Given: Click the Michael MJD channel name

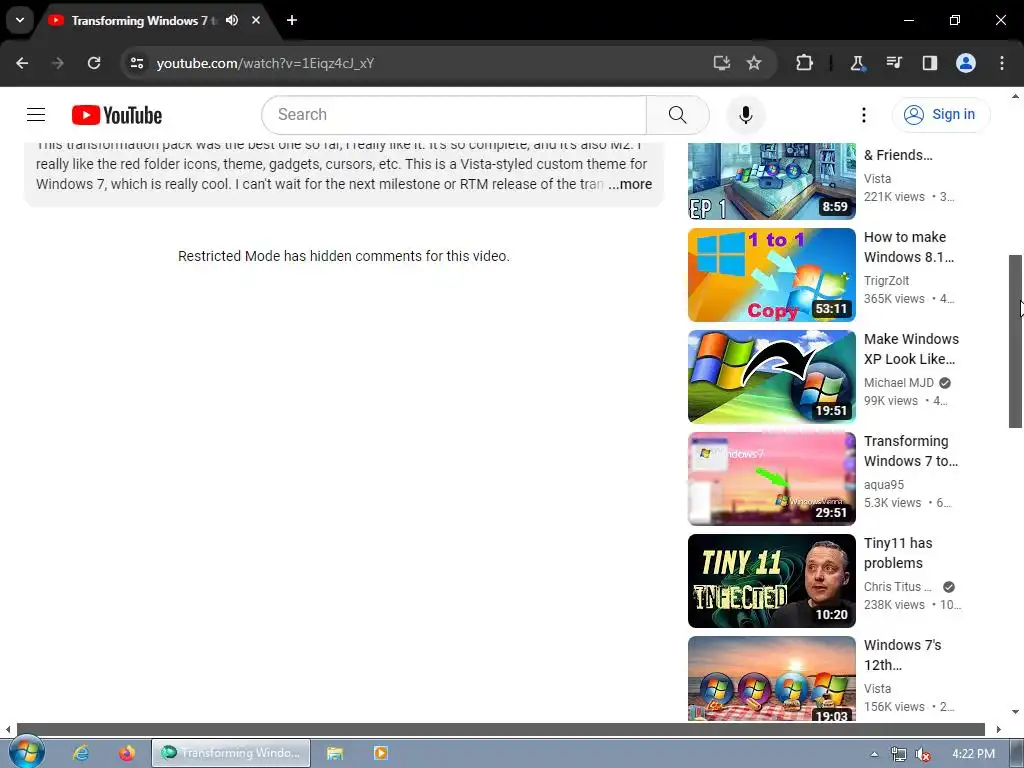Looking at the screenshot, I should (899, 383).
